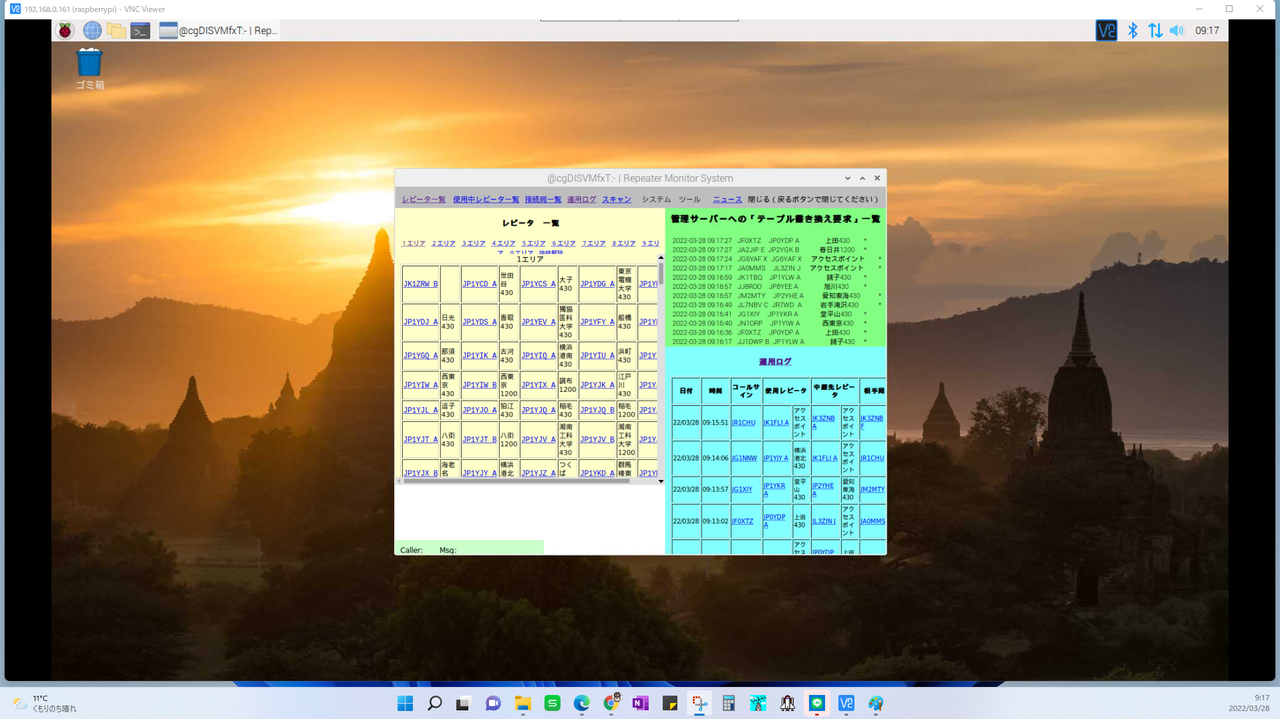Image resolution: width=1280 pixels, height=719 pixels.
Task: Jump to 3エリア area link
Action: pos(474,243)
